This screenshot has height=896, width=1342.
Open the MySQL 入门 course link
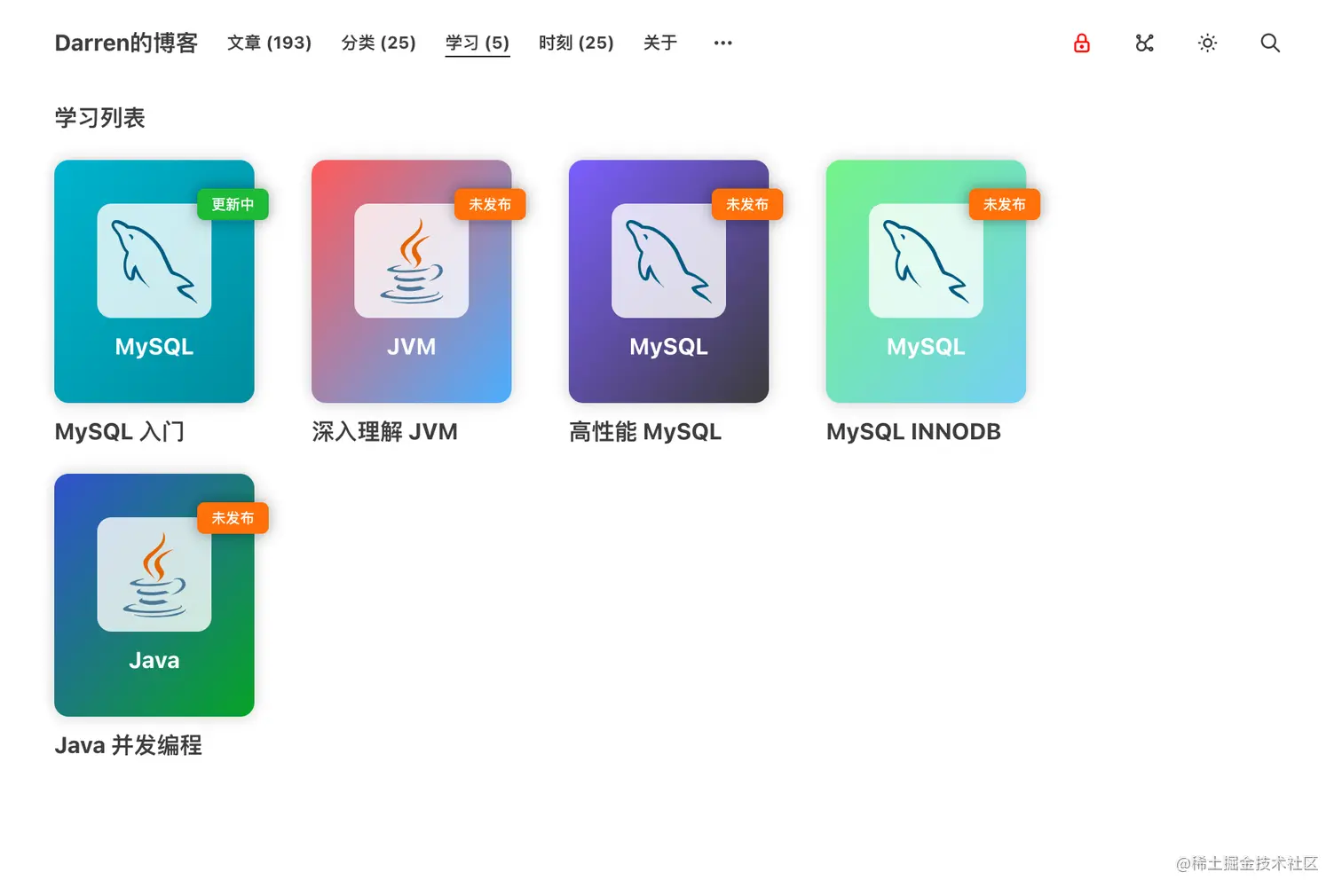[119, 432]
